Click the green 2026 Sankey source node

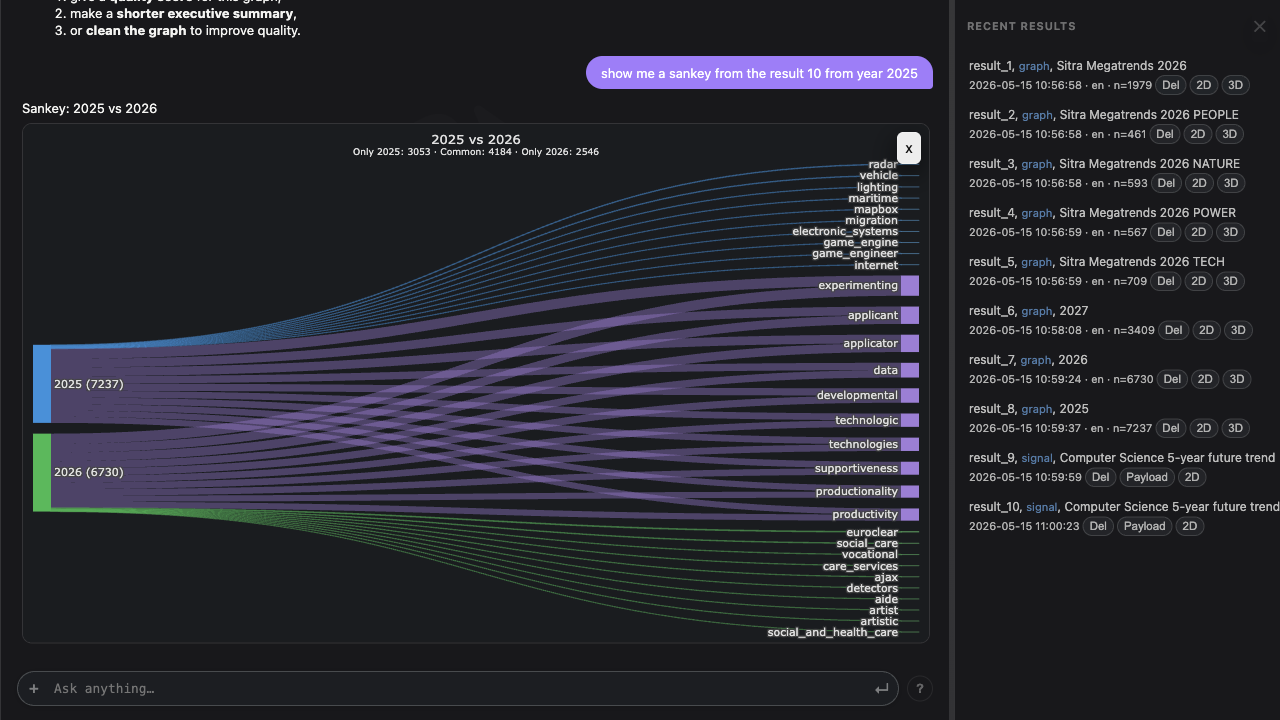tap(42, 472)
